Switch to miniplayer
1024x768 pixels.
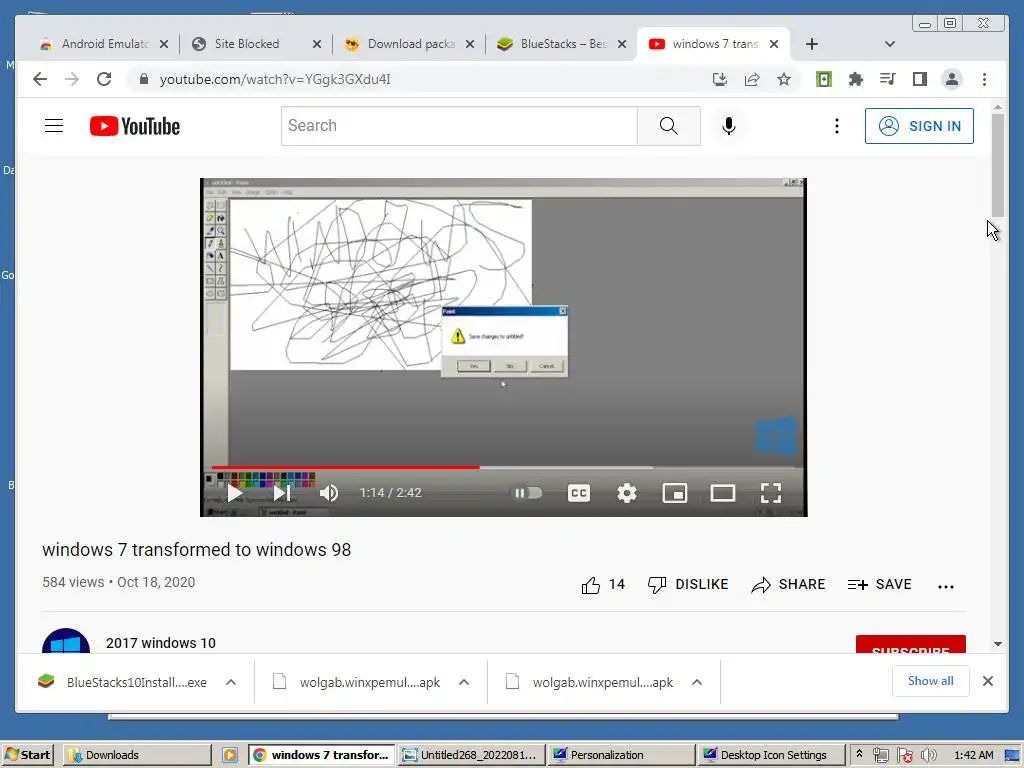click(675, 493)
